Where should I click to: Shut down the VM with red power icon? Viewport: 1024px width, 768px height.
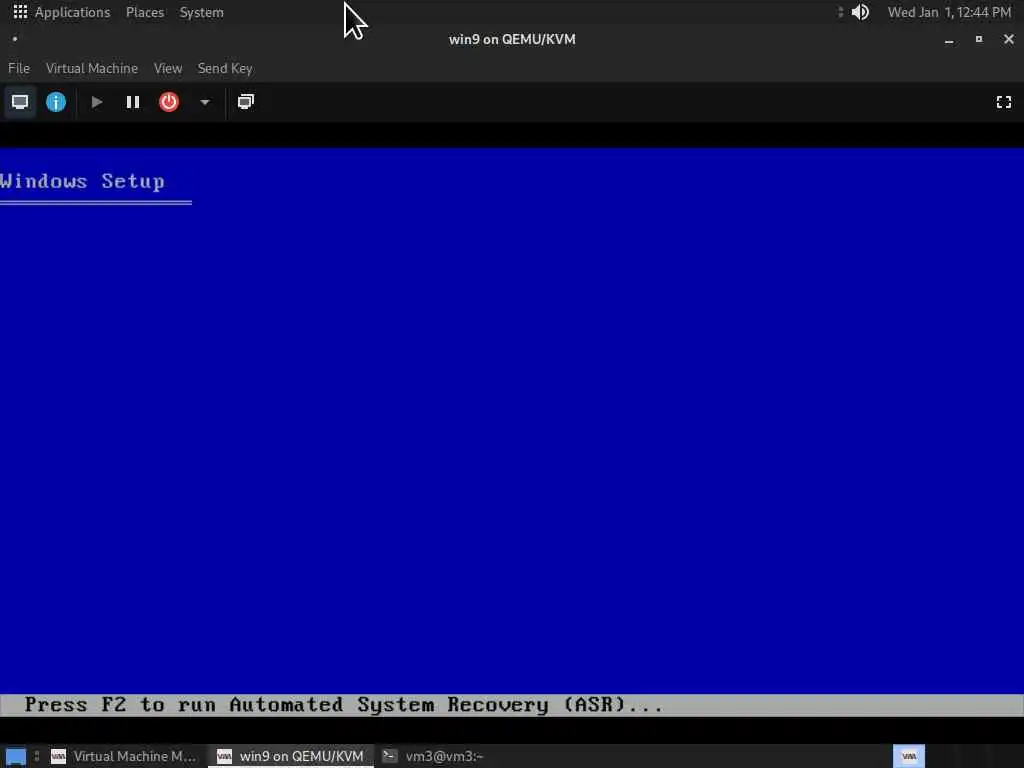[x=168, y=102]
